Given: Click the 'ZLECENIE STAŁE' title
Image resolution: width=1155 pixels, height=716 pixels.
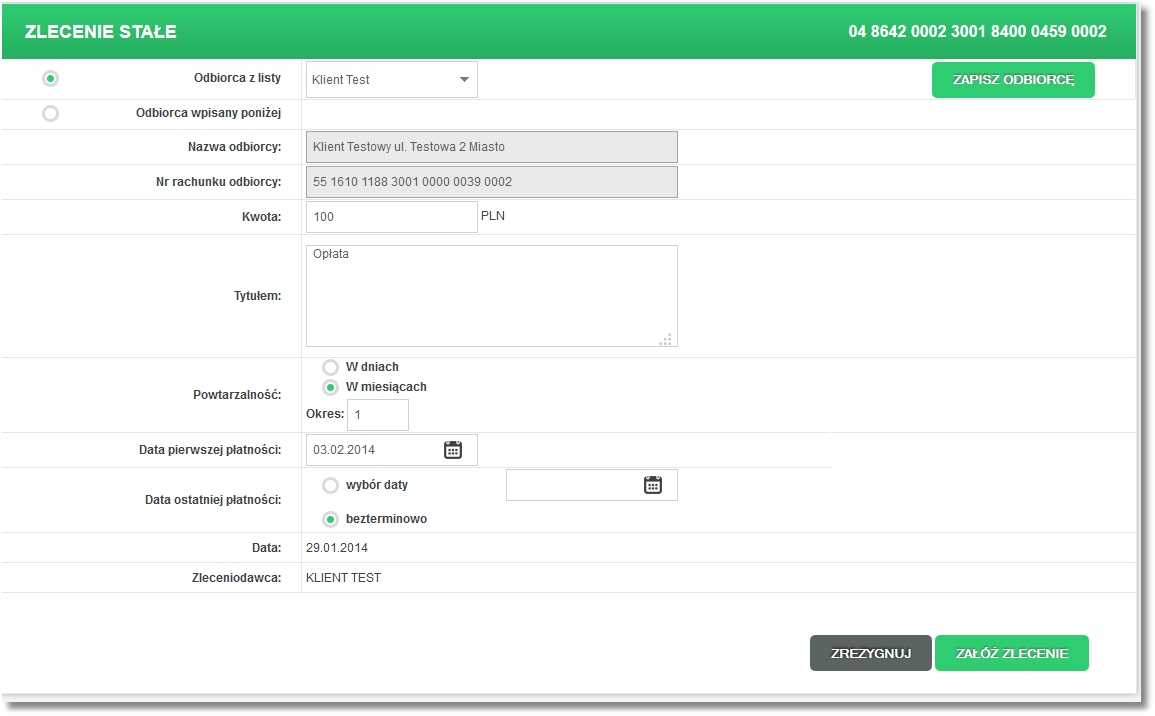Looking at the screenshot, I should [101, 32].
